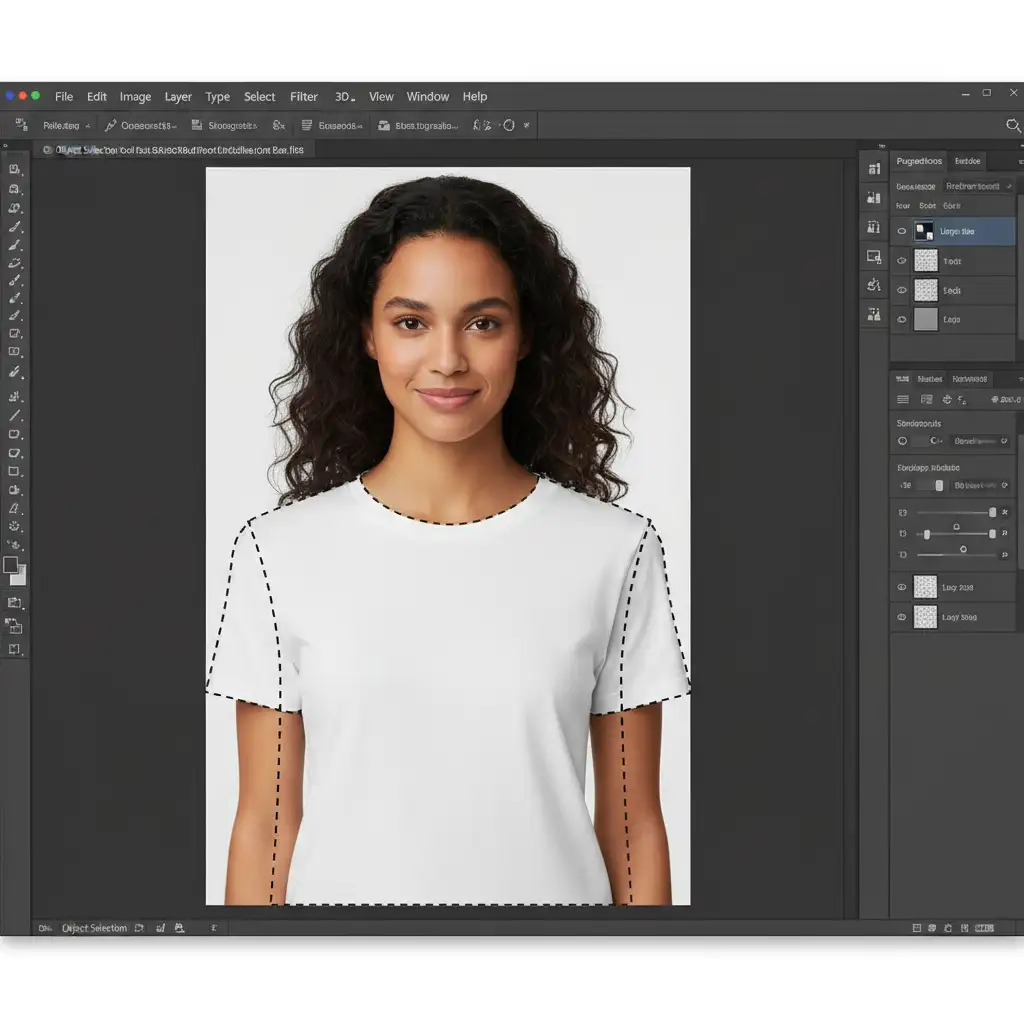Screen dimensions: 1024x1024
Task: Click the open document's title tab
Action: coord(178,150)
